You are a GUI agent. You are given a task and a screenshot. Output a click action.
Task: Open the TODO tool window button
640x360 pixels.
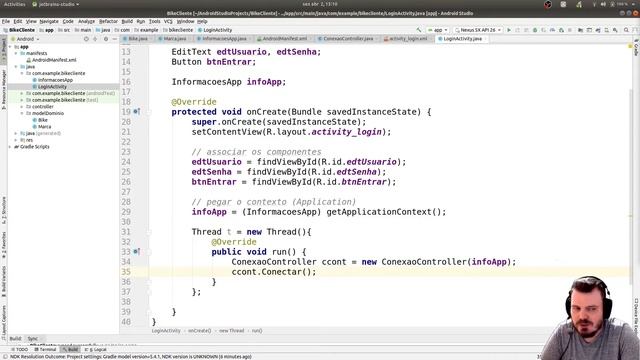tap(20, 349)
